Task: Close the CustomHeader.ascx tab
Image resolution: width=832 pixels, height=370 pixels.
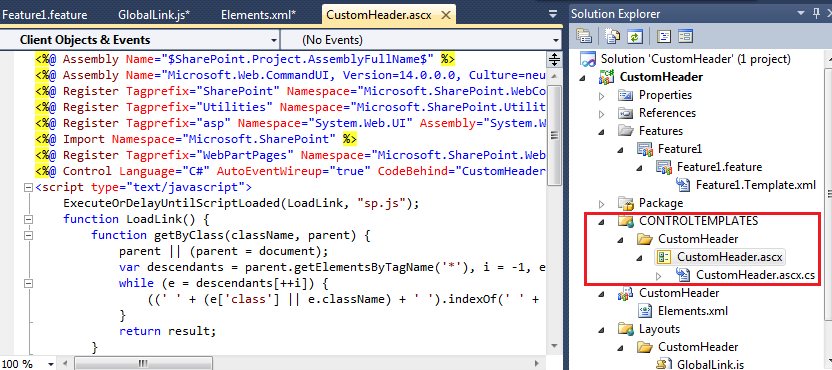Action: point(446,15)
